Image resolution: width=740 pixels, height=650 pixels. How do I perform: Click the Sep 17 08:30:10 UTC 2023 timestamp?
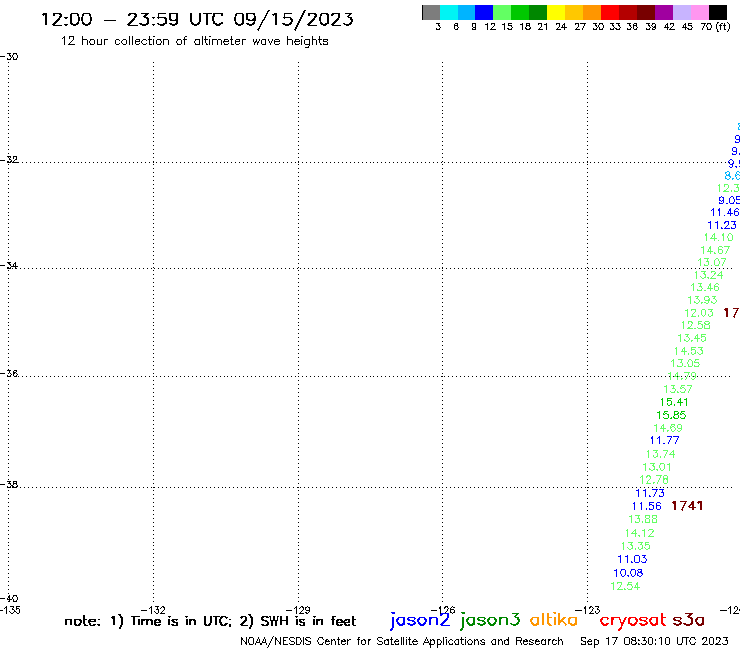[654, 641]
